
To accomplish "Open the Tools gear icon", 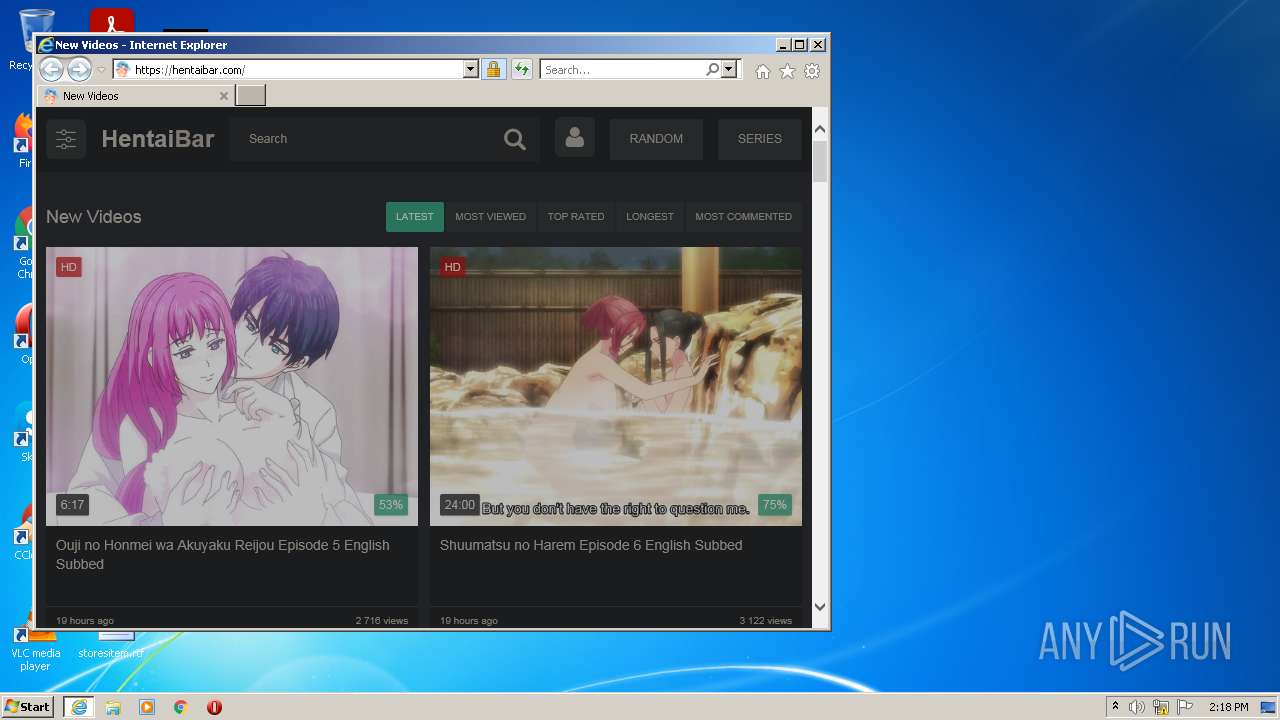I will click(812, 71).
